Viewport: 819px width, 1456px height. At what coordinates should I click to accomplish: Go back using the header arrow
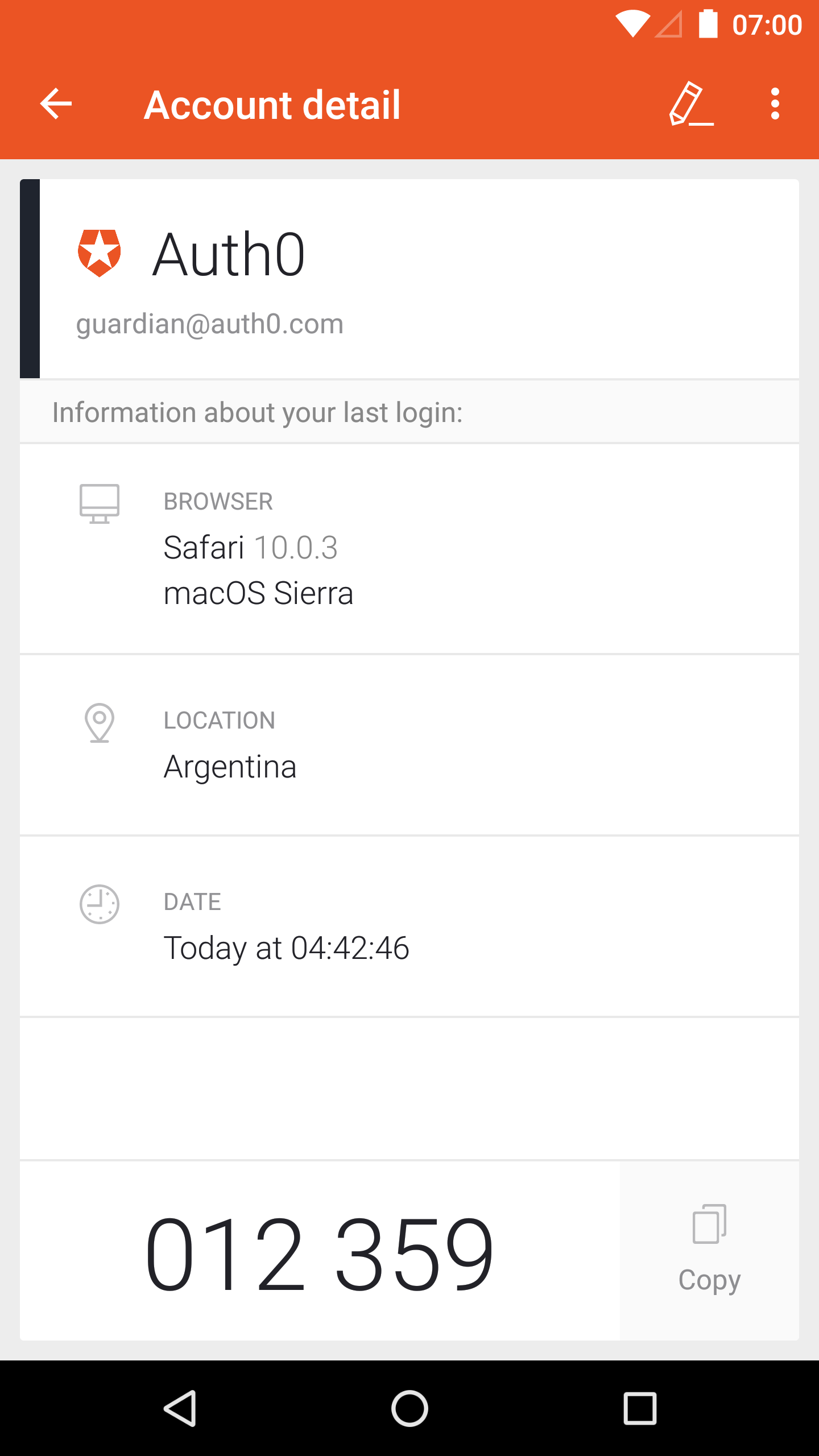[56, 104]
